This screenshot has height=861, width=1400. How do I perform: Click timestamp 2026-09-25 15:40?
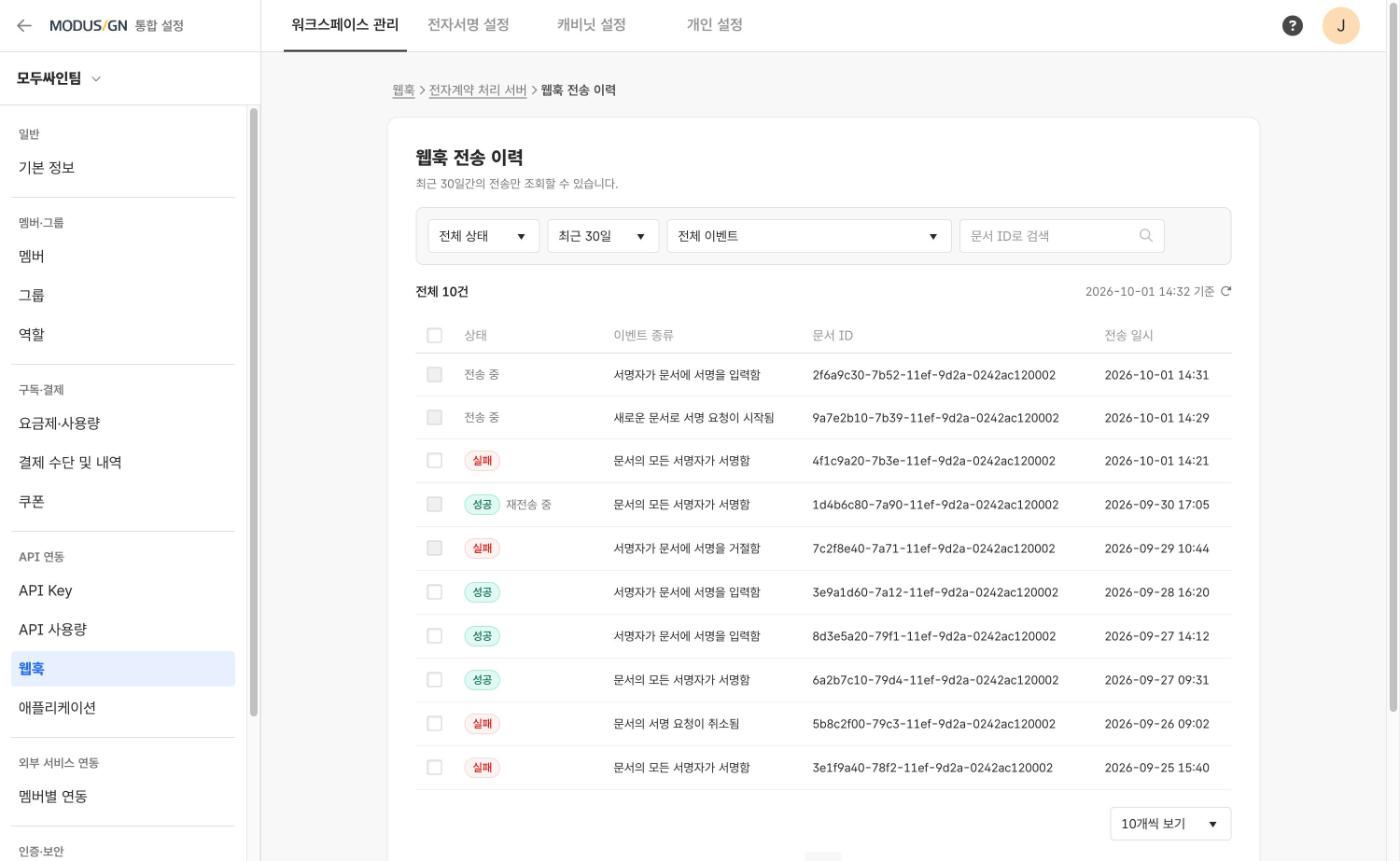[1157, 768]
